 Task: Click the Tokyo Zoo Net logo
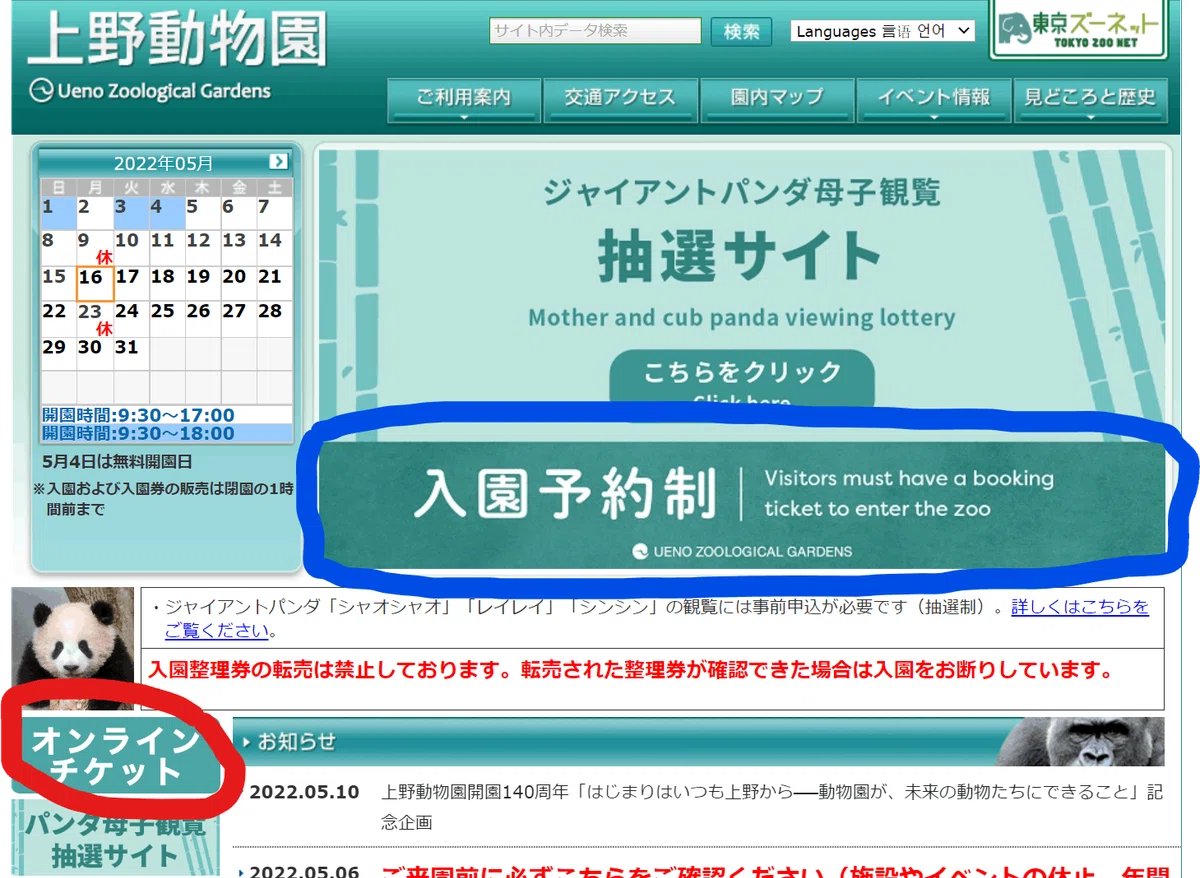1079,30
